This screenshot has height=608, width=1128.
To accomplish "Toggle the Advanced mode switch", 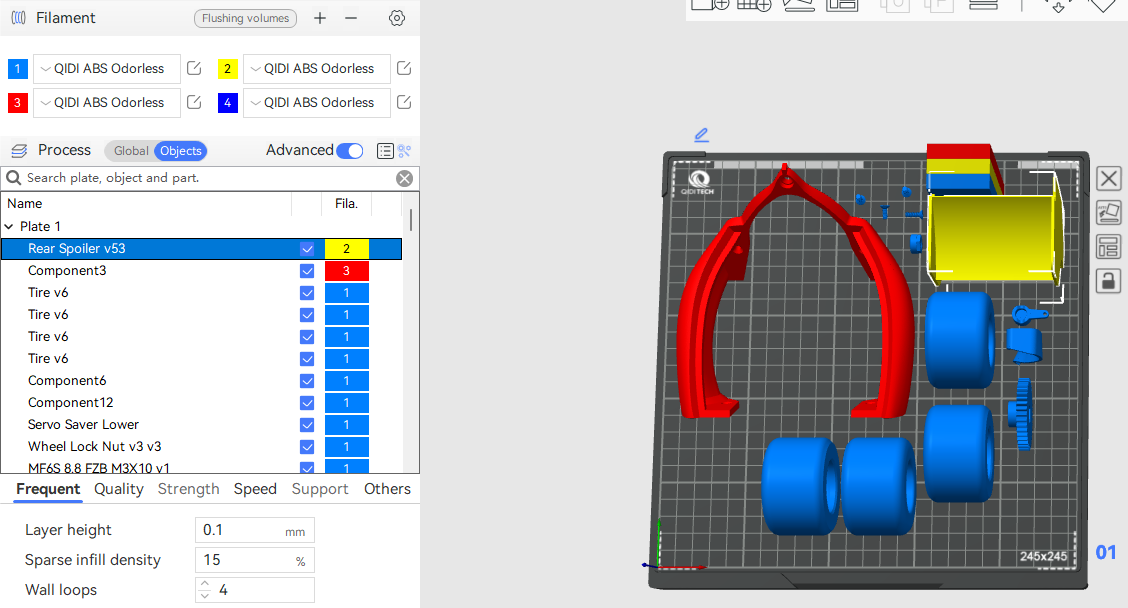I will (x=349, y=151).
